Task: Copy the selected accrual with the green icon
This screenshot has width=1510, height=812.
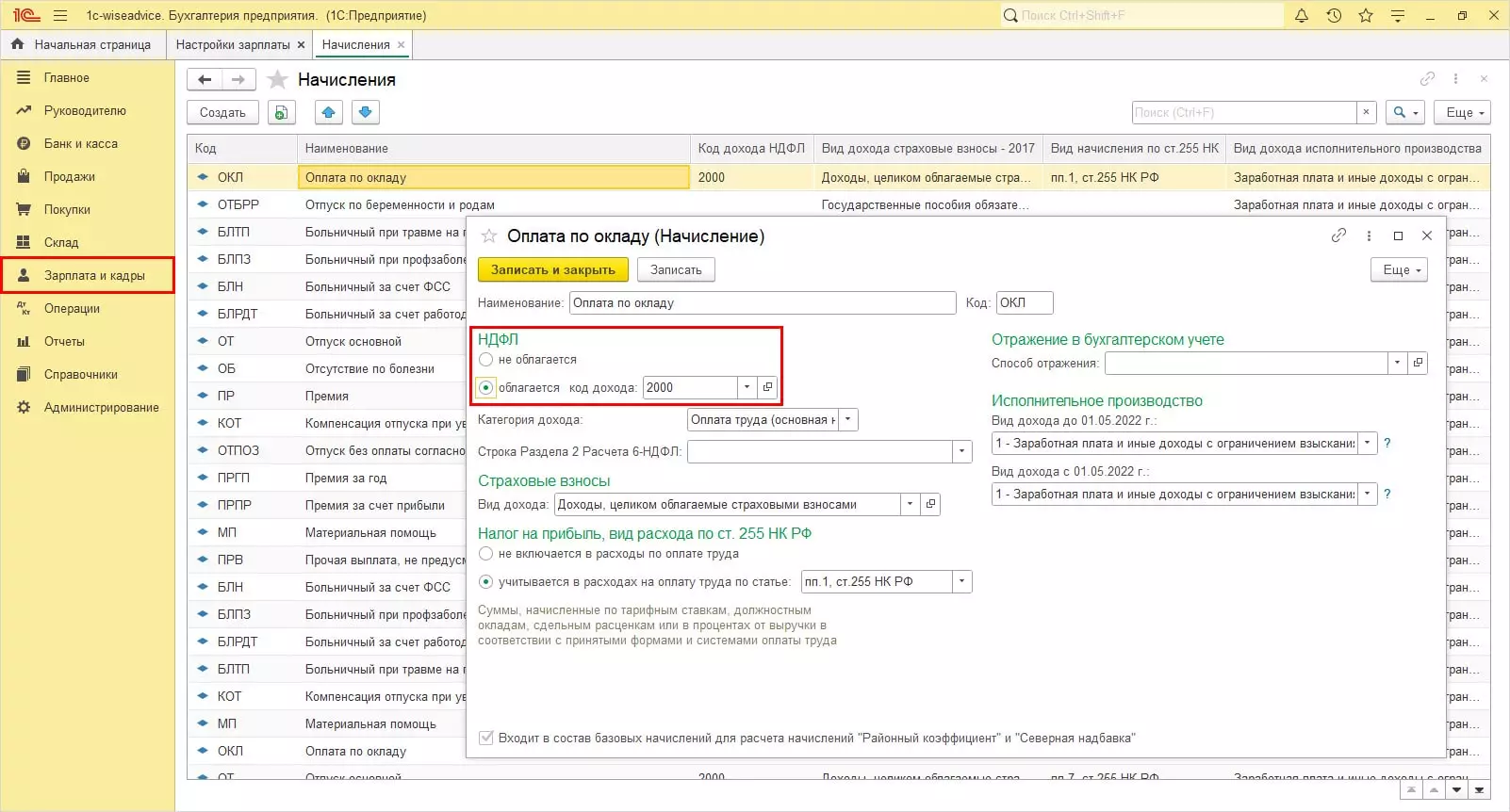Action: pyautogui.click(x=281, y=113)
